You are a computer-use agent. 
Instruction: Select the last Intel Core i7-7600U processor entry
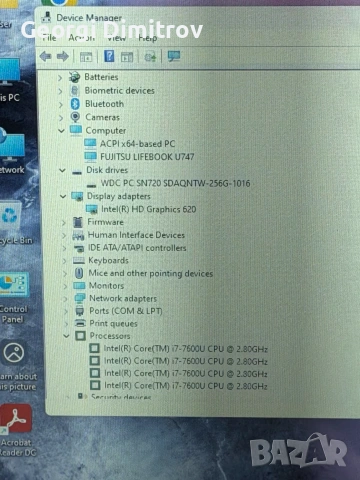pos(186,386)
